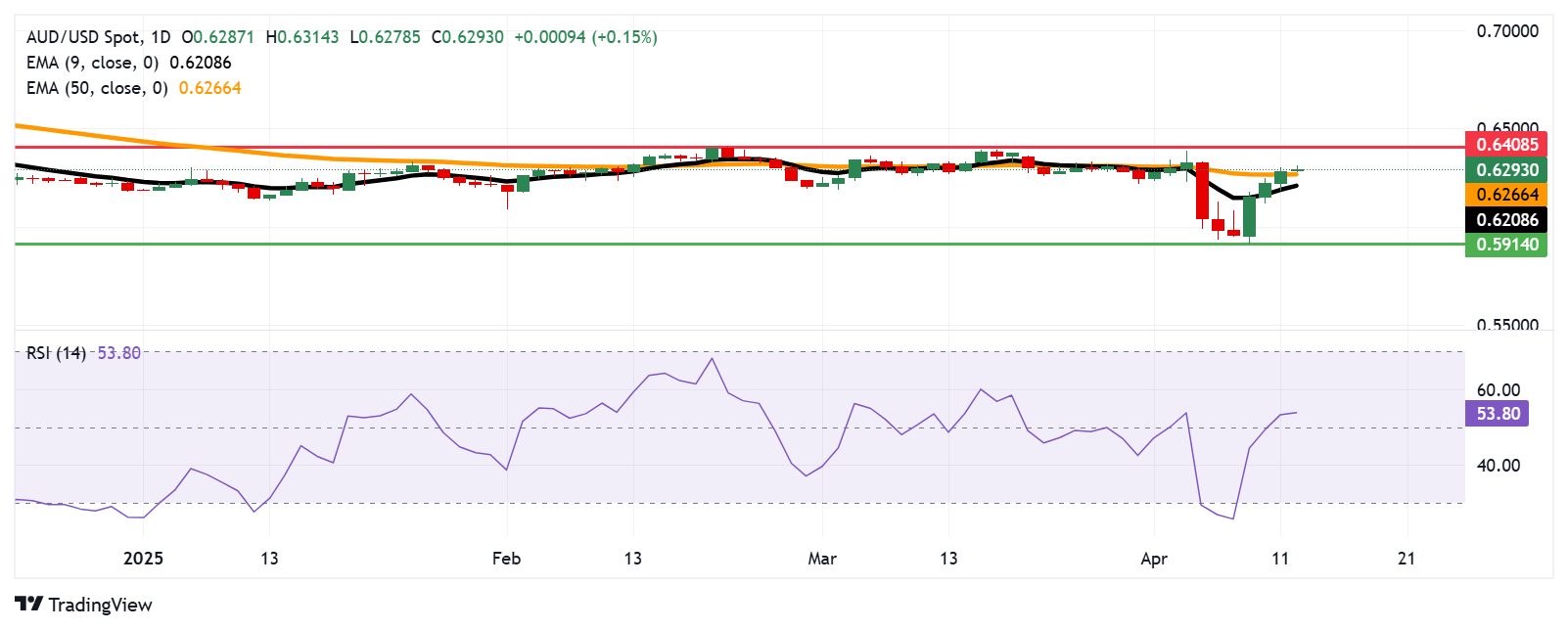Click the 60.00 RSI axis label
This screenshot has width=1568, height=630.
pos(1498,390)
